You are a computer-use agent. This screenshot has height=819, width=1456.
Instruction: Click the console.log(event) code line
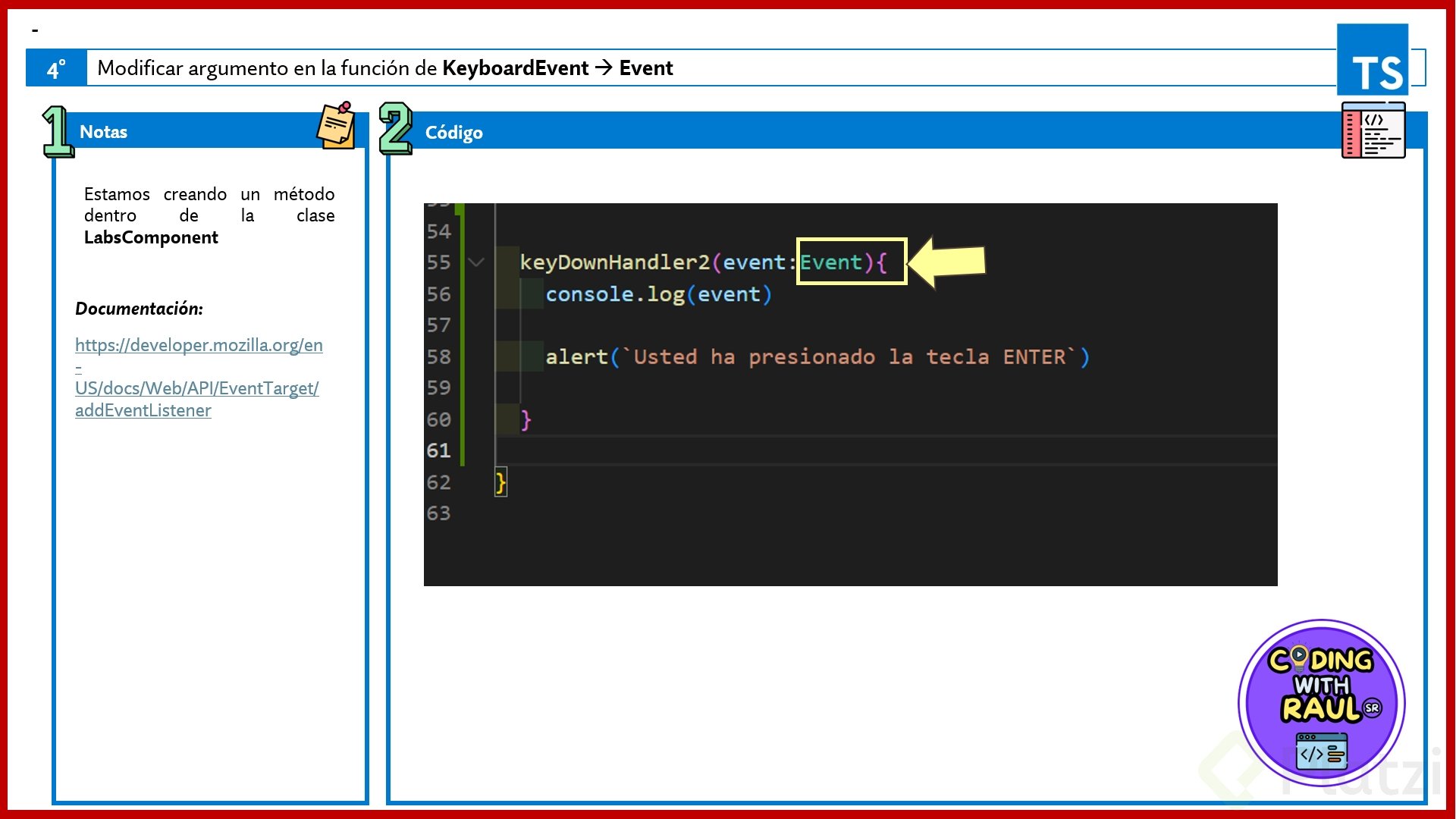[658, 294]
